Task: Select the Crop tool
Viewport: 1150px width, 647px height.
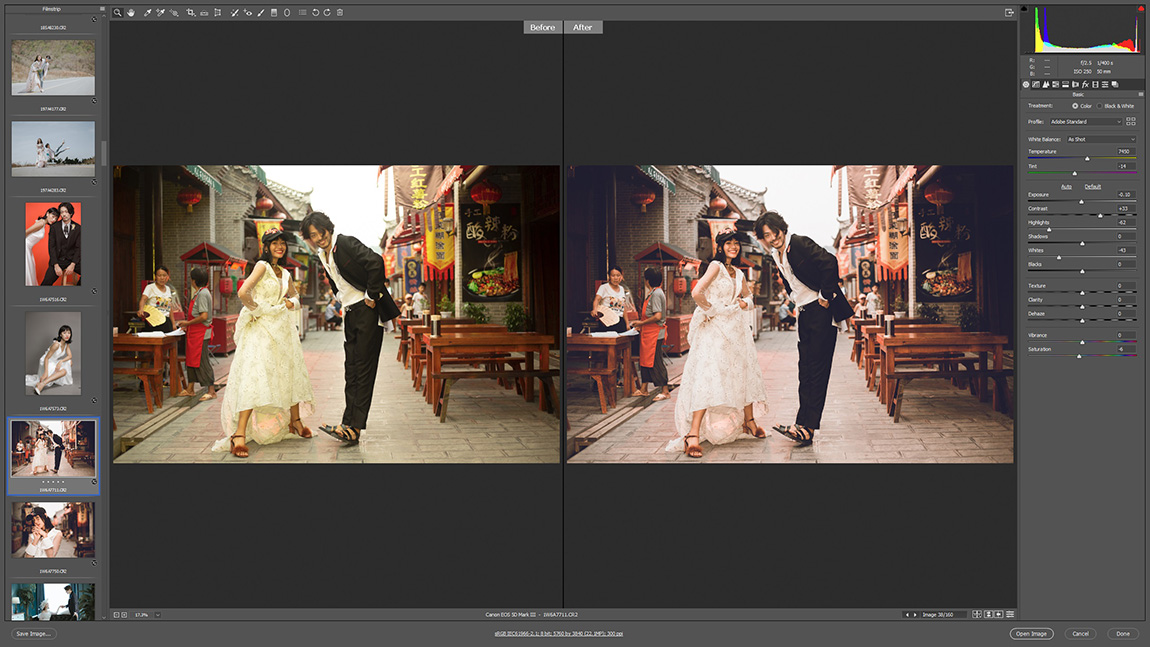Action: point(191,12)
